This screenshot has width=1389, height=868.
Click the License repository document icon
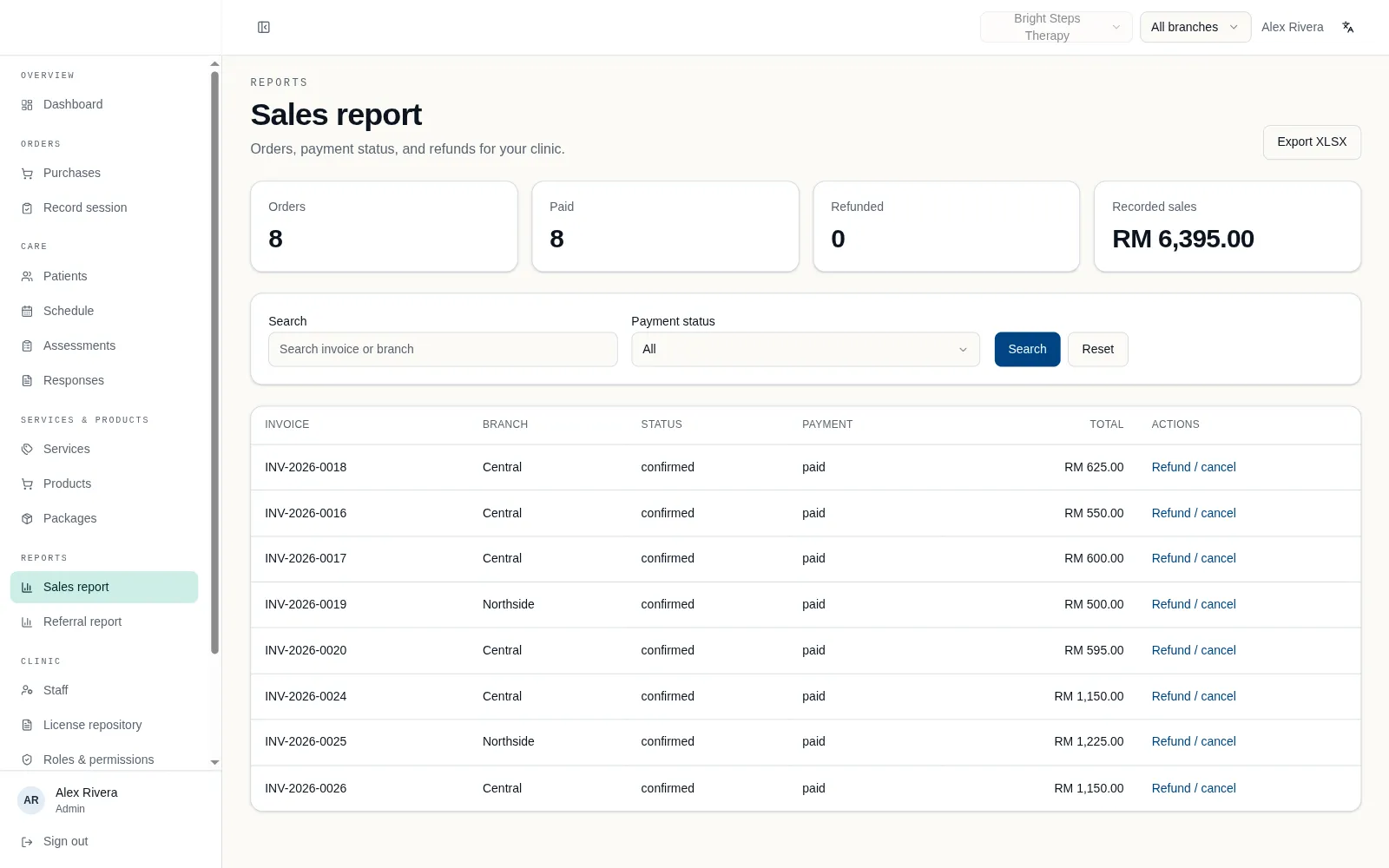[27, 726]
